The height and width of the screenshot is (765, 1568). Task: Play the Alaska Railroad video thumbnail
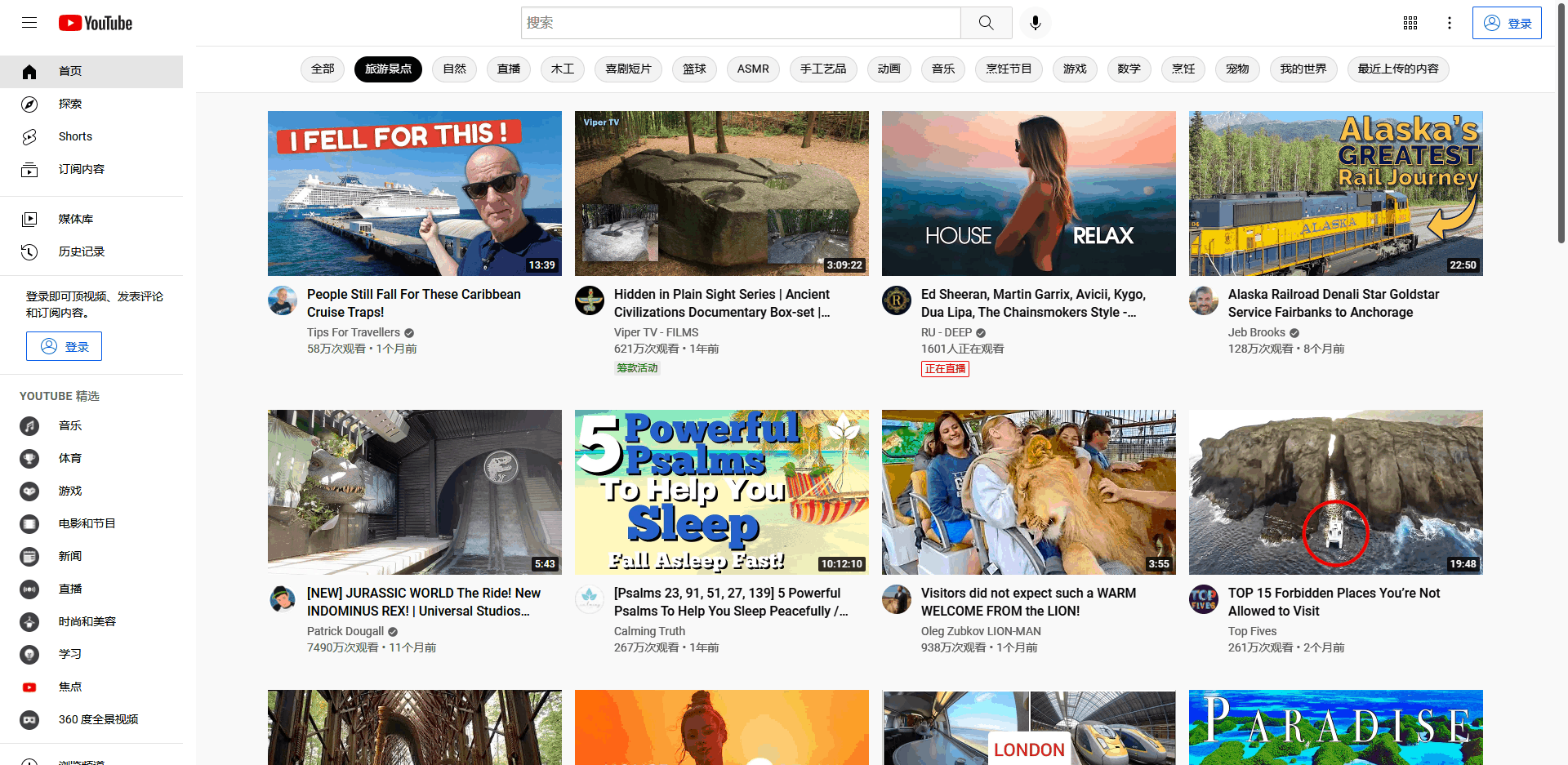click(1335, 193)
